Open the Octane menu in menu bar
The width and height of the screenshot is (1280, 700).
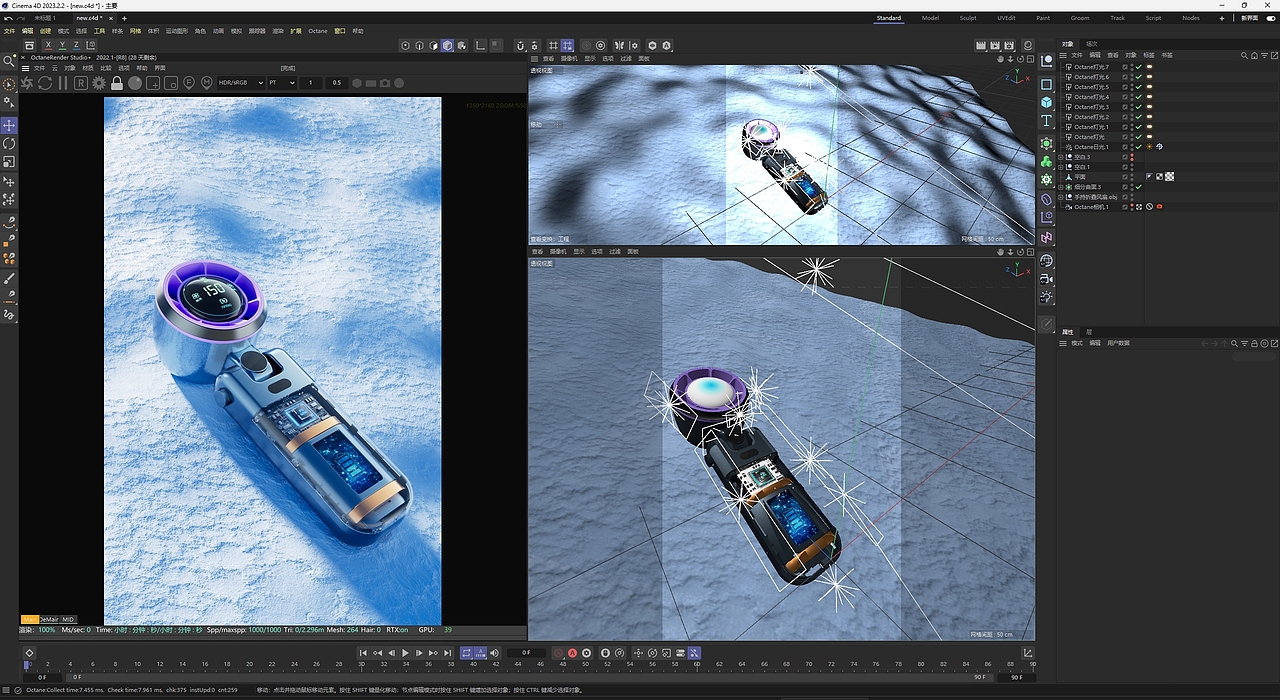317,31
